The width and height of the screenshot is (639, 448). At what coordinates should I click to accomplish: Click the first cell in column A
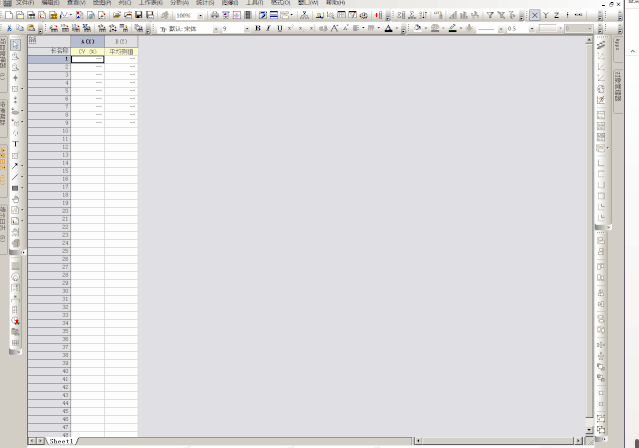(87, 59)
